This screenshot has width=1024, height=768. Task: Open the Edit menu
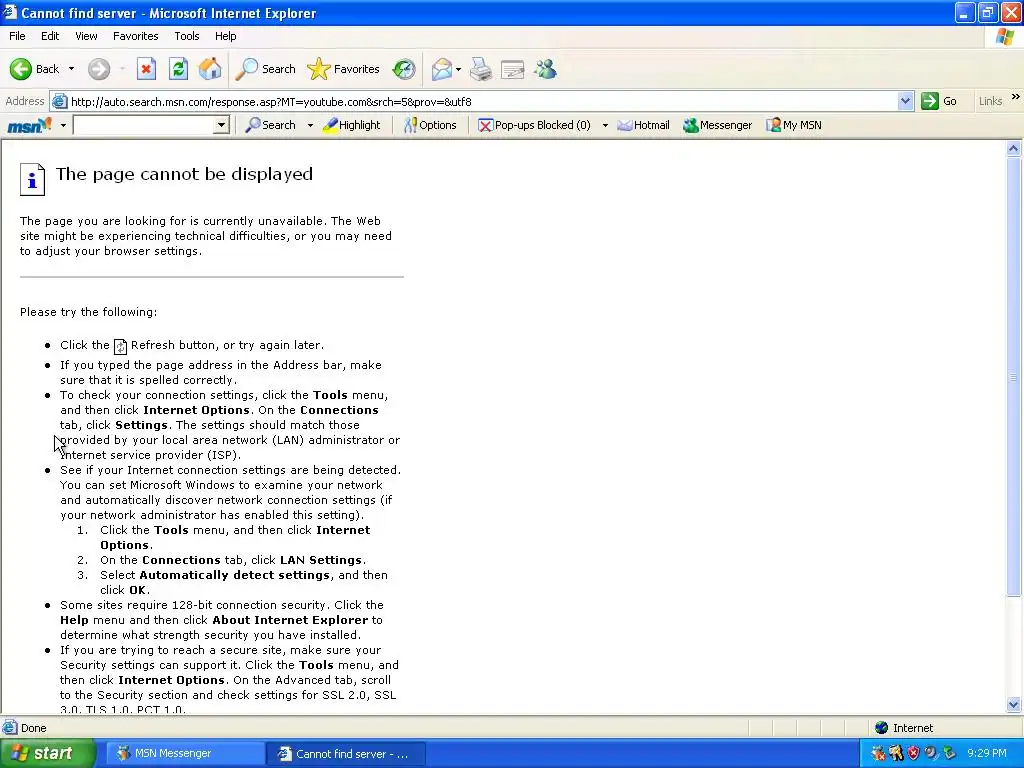coord(50,36)
